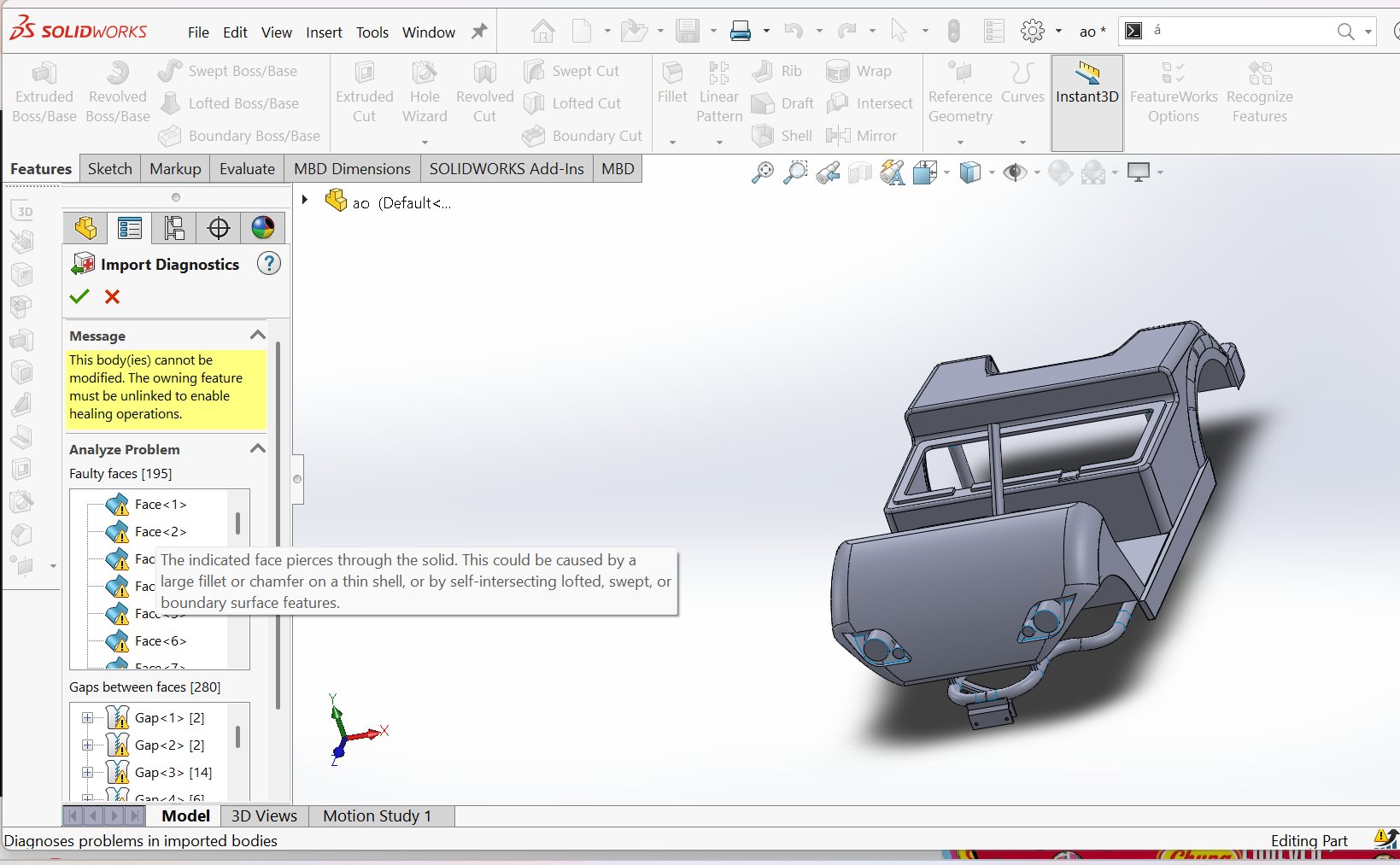
Task: Open Reference Geometry
Action: pos(960,92)
